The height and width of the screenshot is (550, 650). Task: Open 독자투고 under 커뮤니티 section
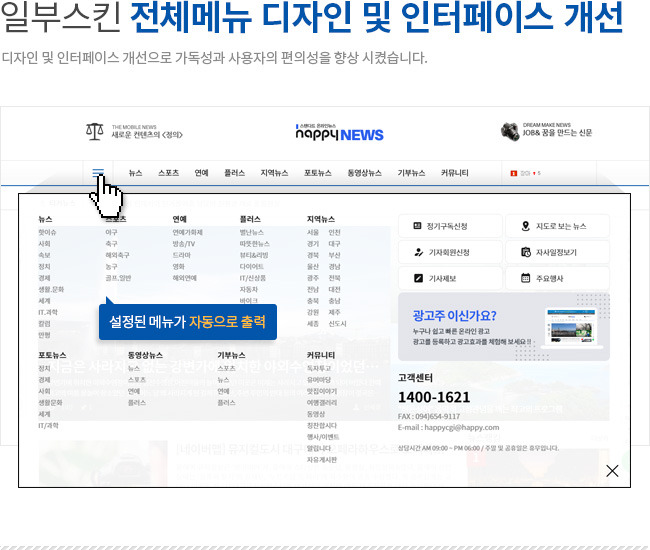(x=319, y=368)
